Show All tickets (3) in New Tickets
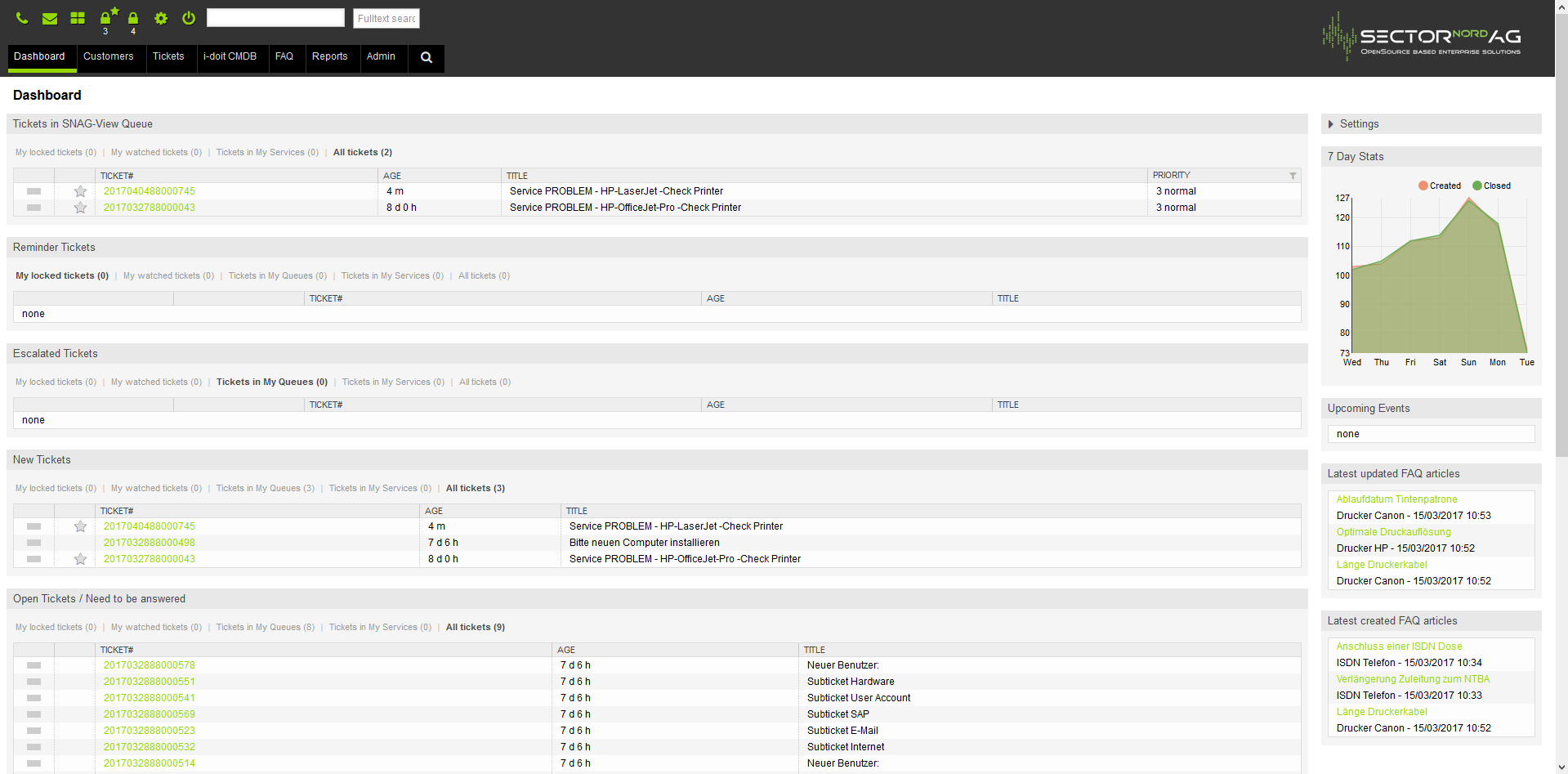The height and width of the screenshot is (774, 1568). tap(476, 488)
